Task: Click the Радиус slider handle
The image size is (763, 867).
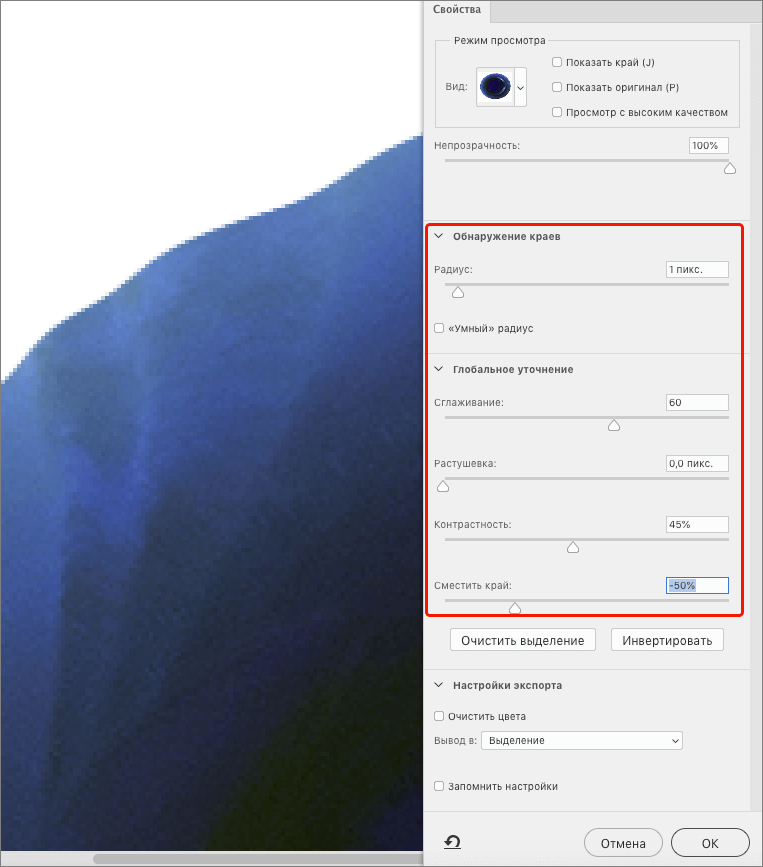Action: [458, 292]
